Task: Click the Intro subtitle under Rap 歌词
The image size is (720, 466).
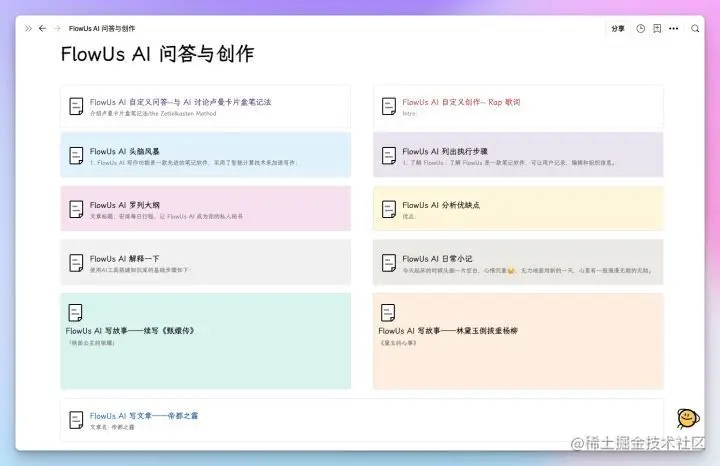Action: (409, 113)
